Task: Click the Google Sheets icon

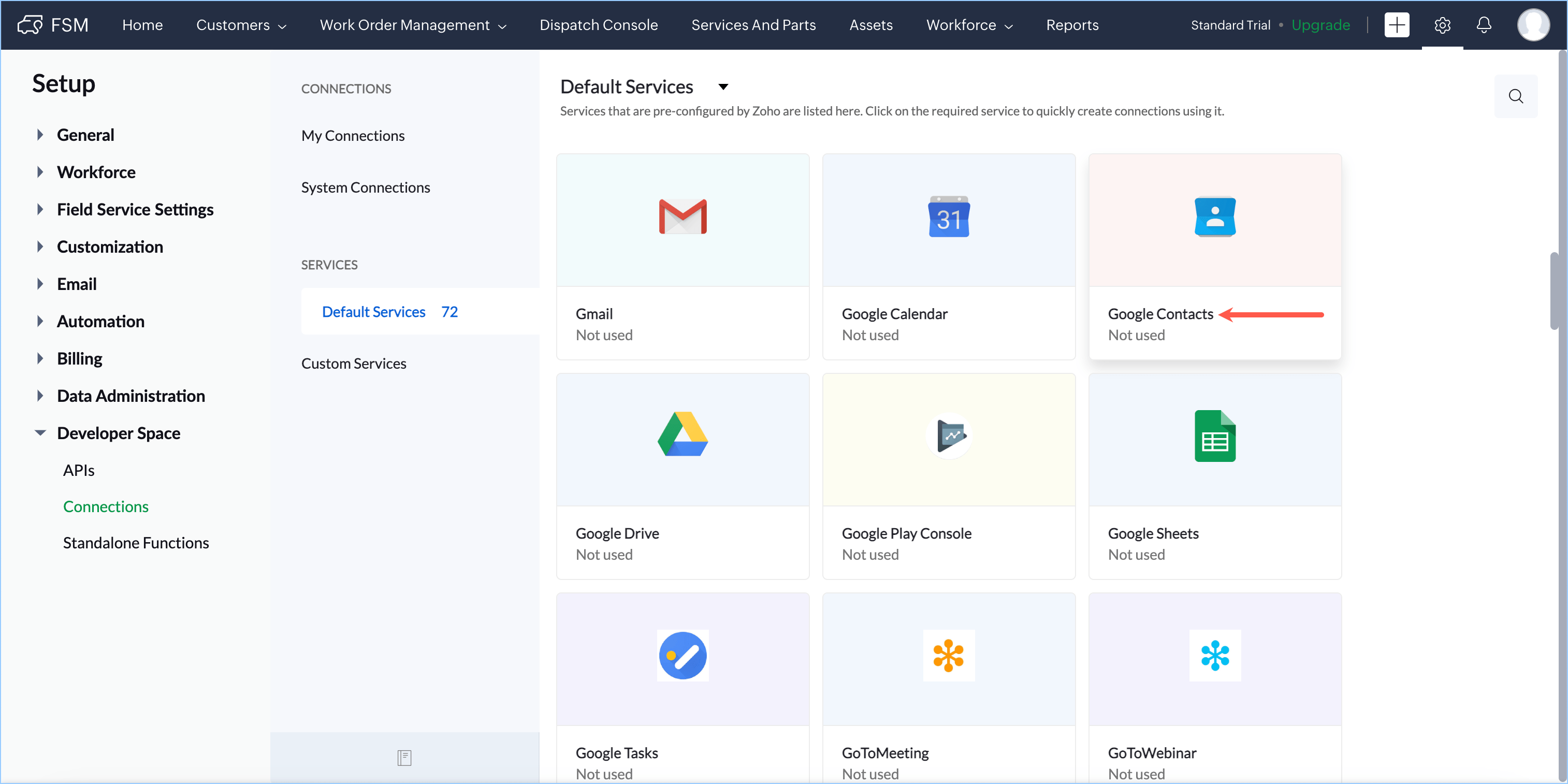Action: point(1214,436)
